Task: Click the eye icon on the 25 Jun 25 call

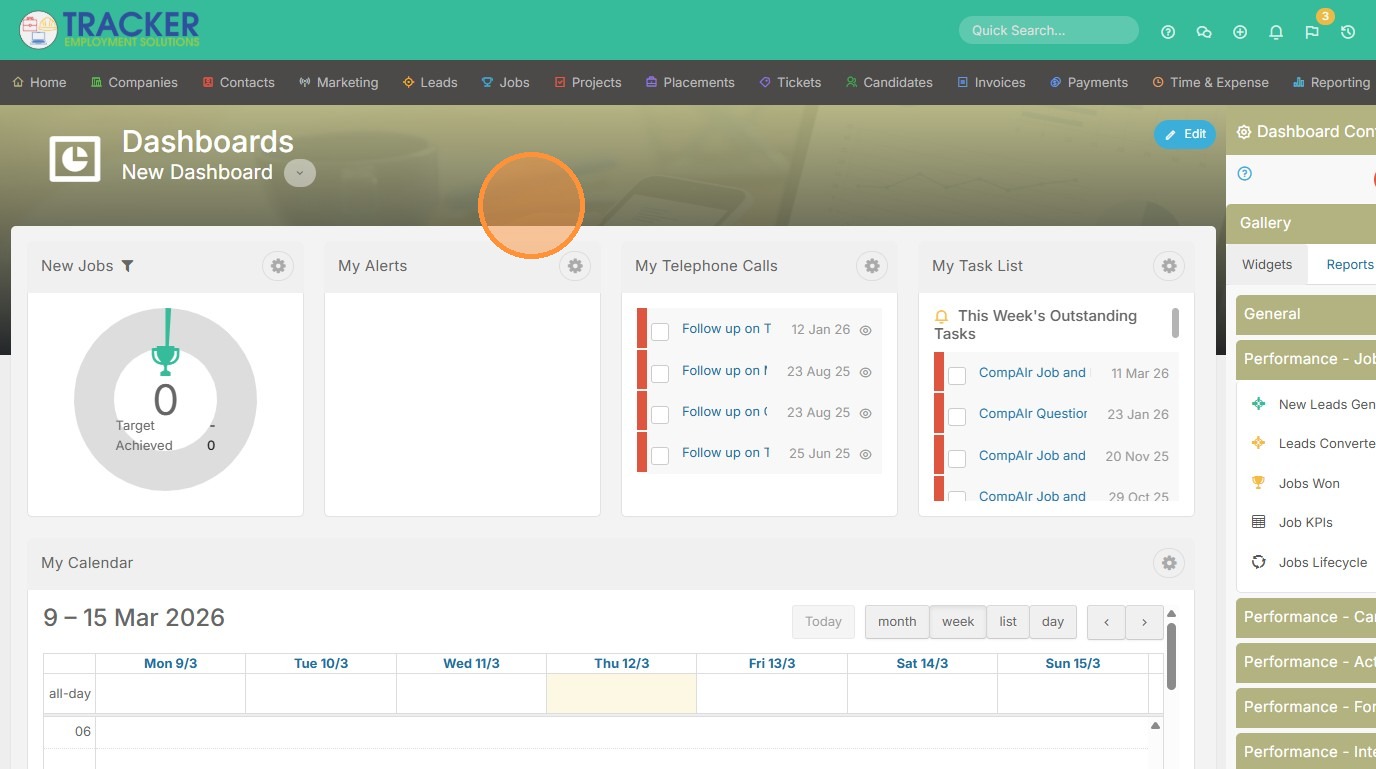Action: point(866,454)
